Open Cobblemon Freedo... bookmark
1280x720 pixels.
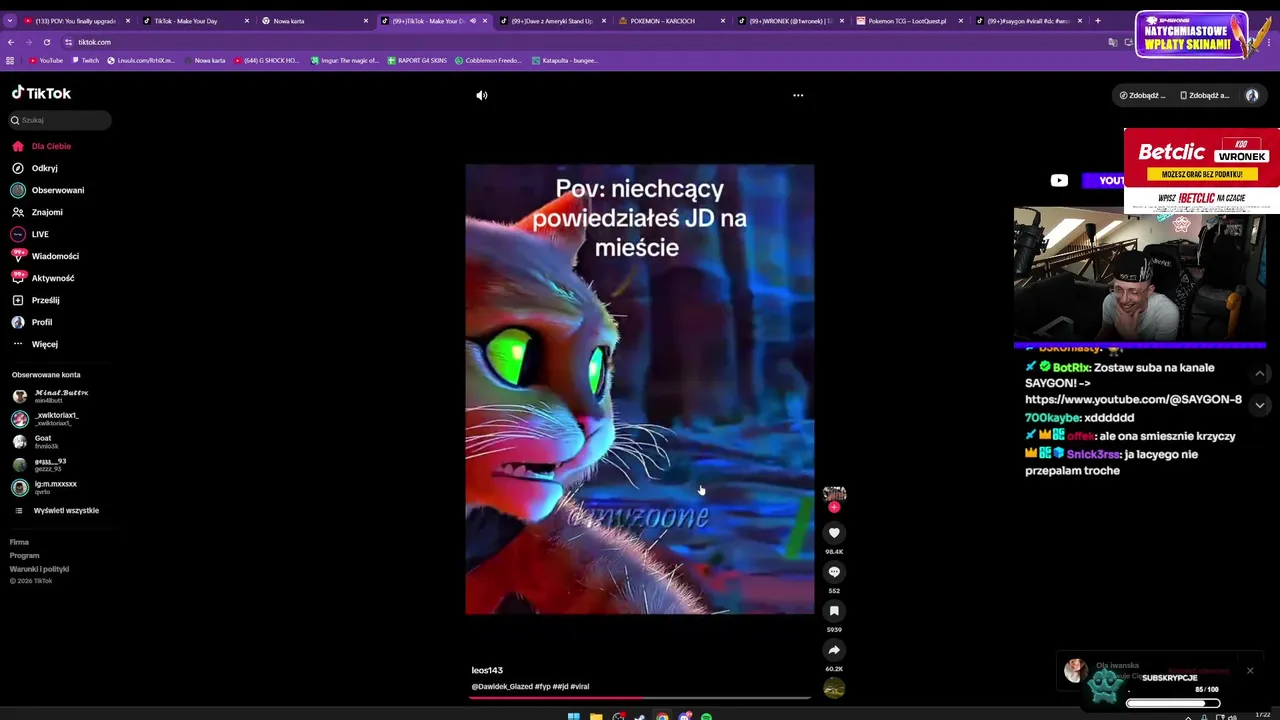(x=488, y=60)
